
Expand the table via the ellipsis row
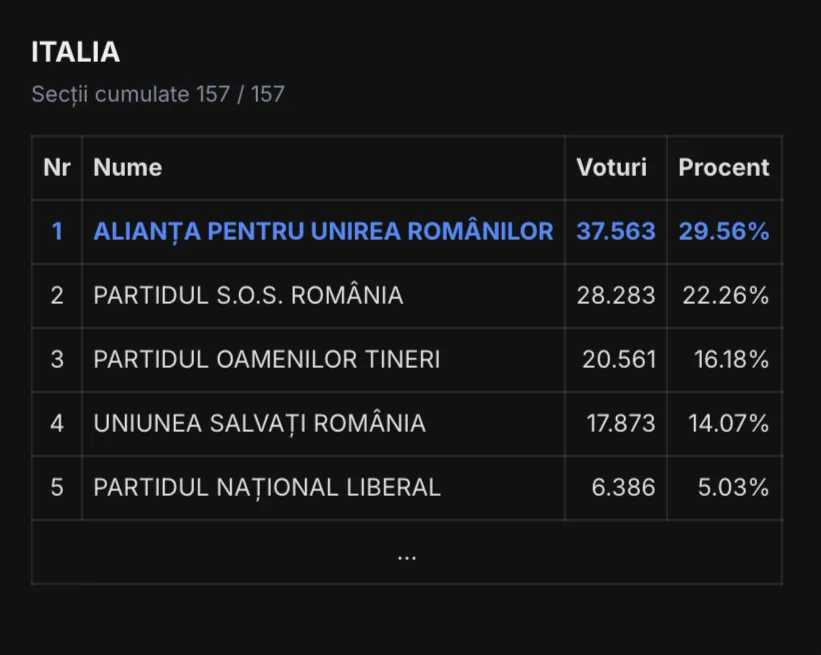[406, 553]
